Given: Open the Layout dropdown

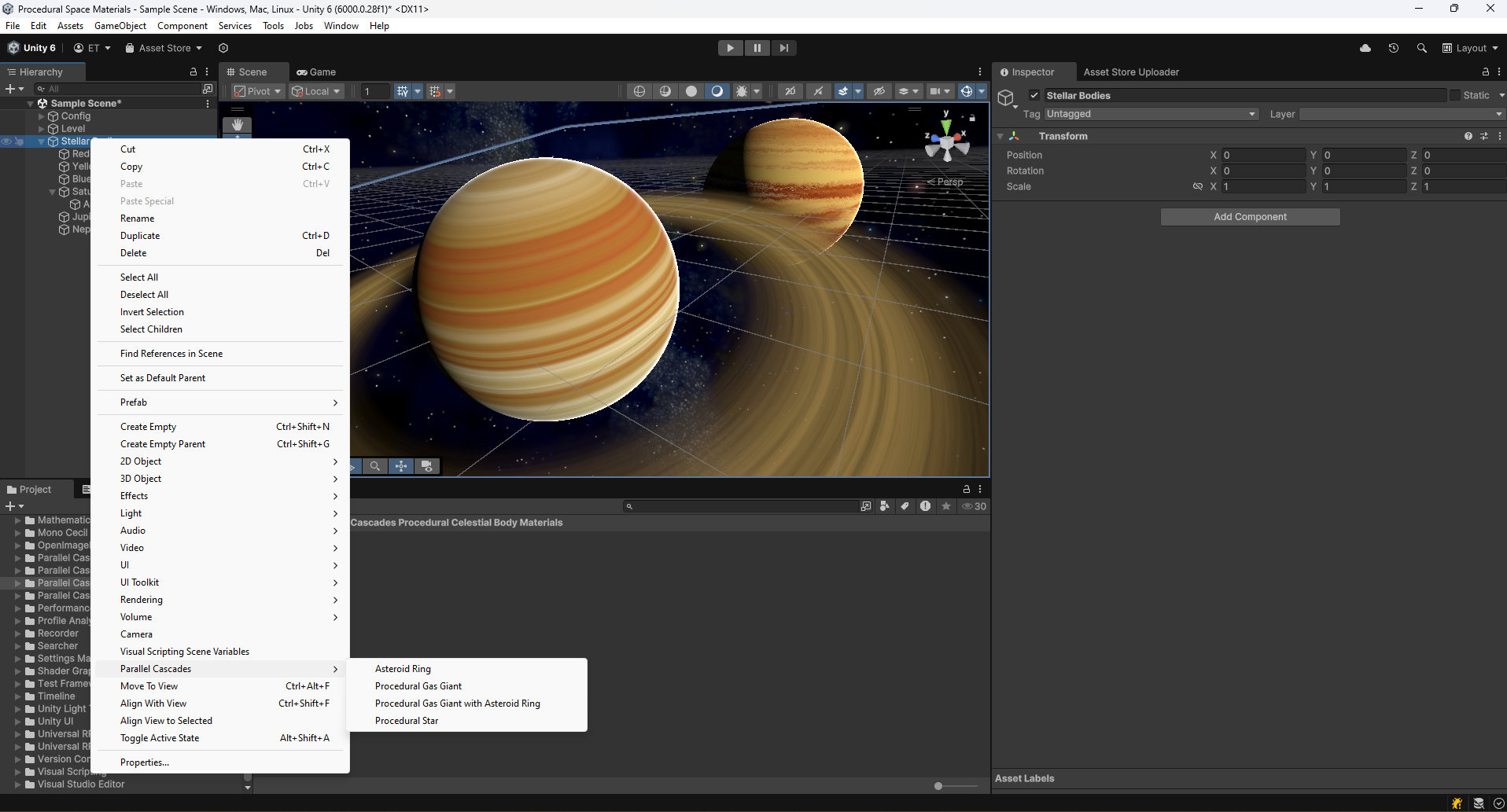Looking at the screenshot, I should [x=1470, y=48].
